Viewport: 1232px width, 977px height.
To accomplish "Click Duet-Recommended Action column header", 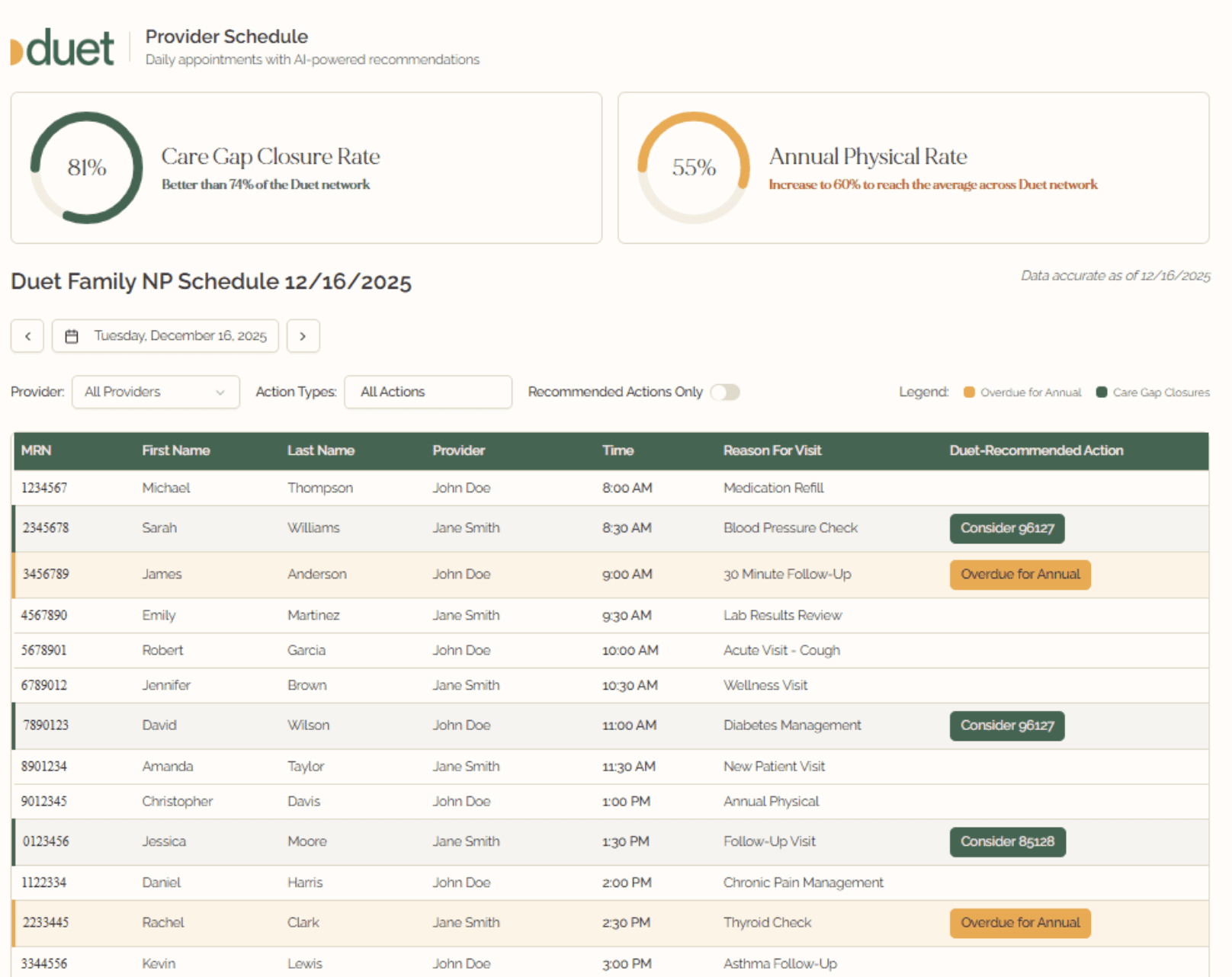I will click(x=1036, y=450).
